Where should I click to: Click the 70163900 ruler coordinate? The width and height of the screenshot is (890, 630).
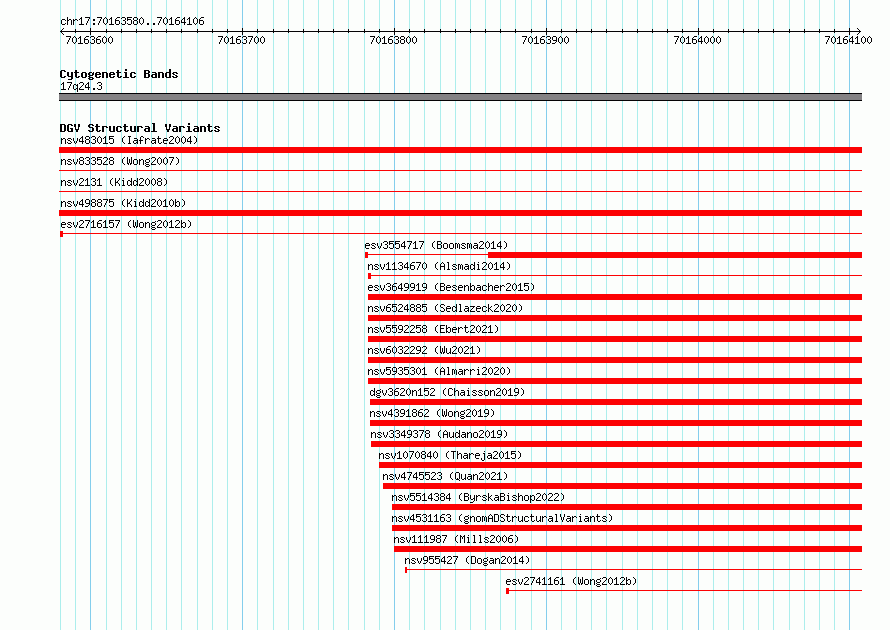545,40
